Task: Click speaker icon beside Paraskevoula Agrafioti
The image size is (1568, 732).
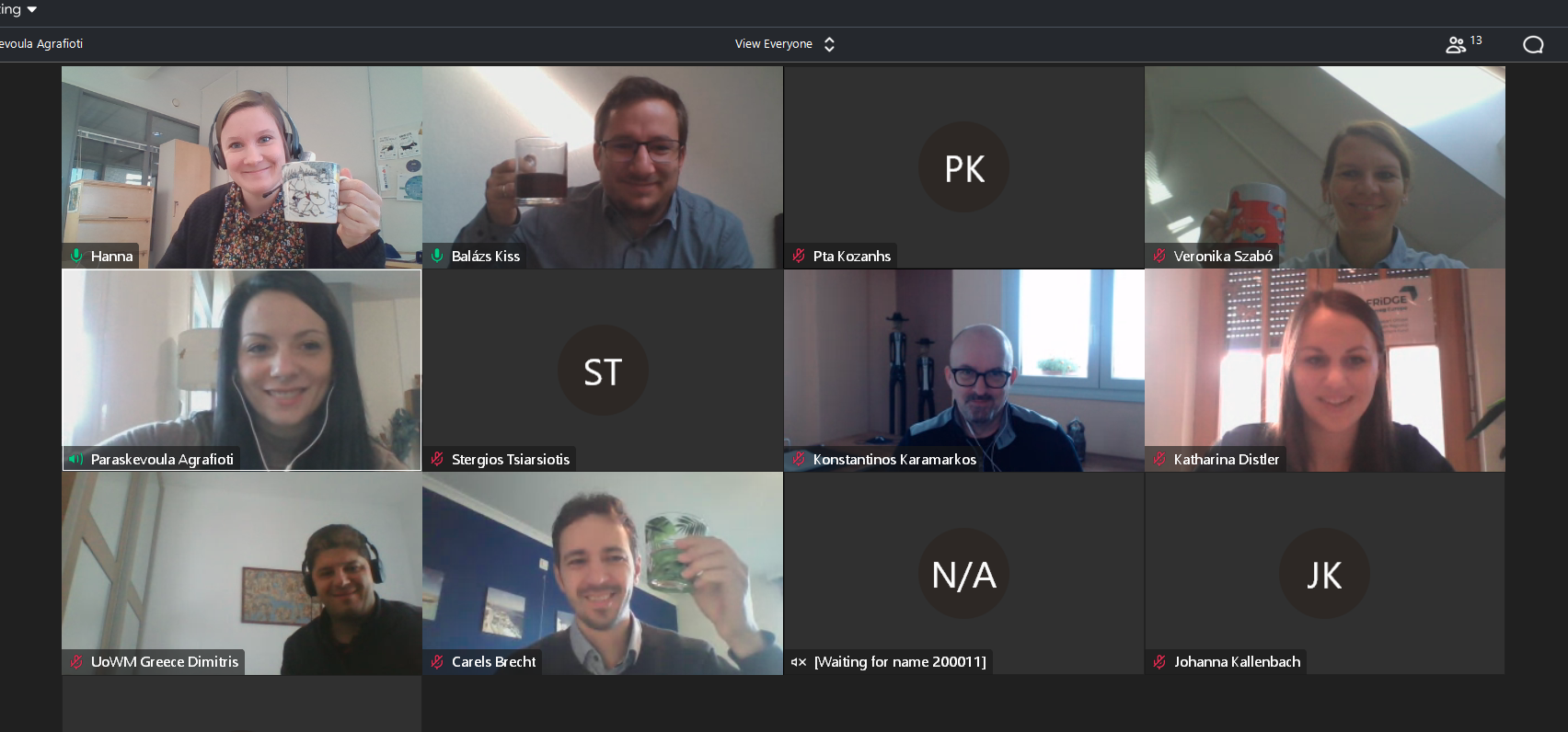Action: tap(75, 459)
